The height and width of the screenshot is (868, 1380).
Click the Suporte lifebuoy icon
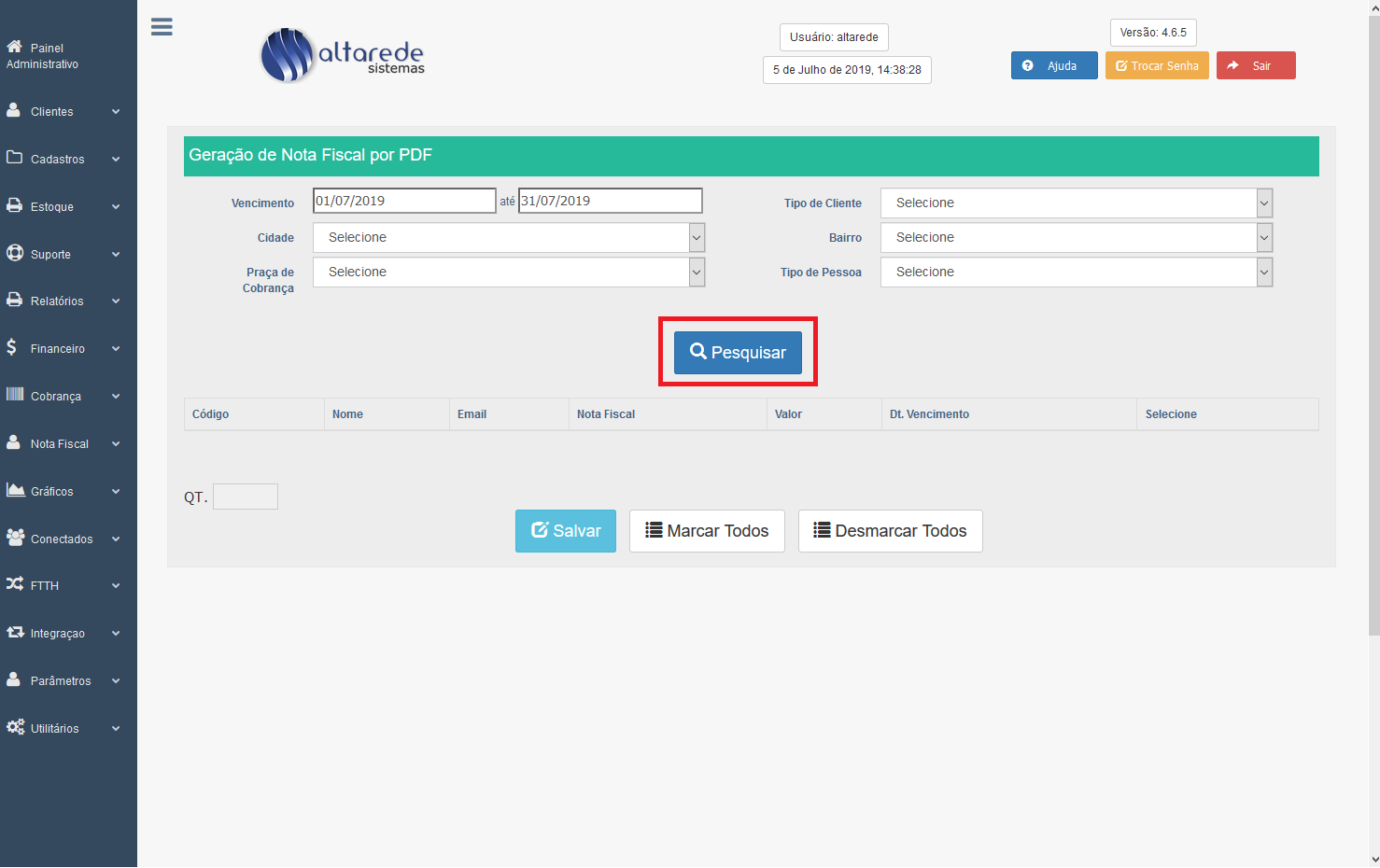[x=15, y=253]
